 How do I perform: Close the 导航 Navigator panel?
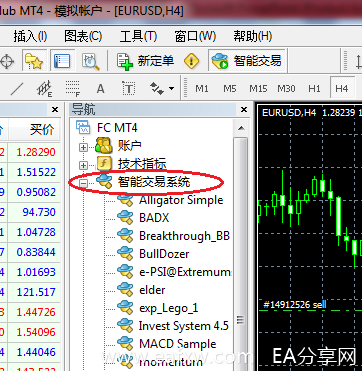point(244,110)
